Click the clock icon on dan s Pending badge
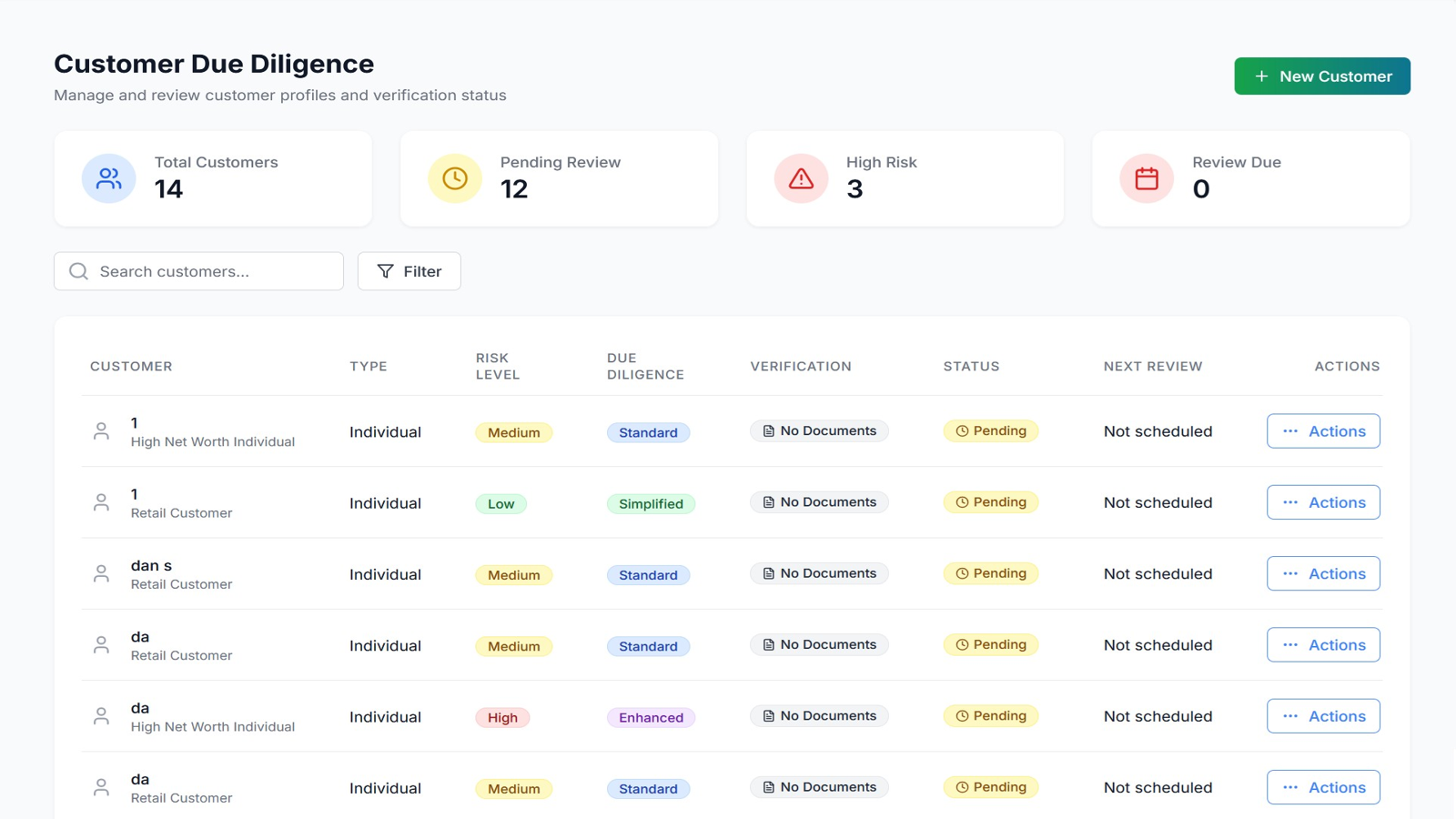The image size is (1456, 819). (x=962, y=573)
